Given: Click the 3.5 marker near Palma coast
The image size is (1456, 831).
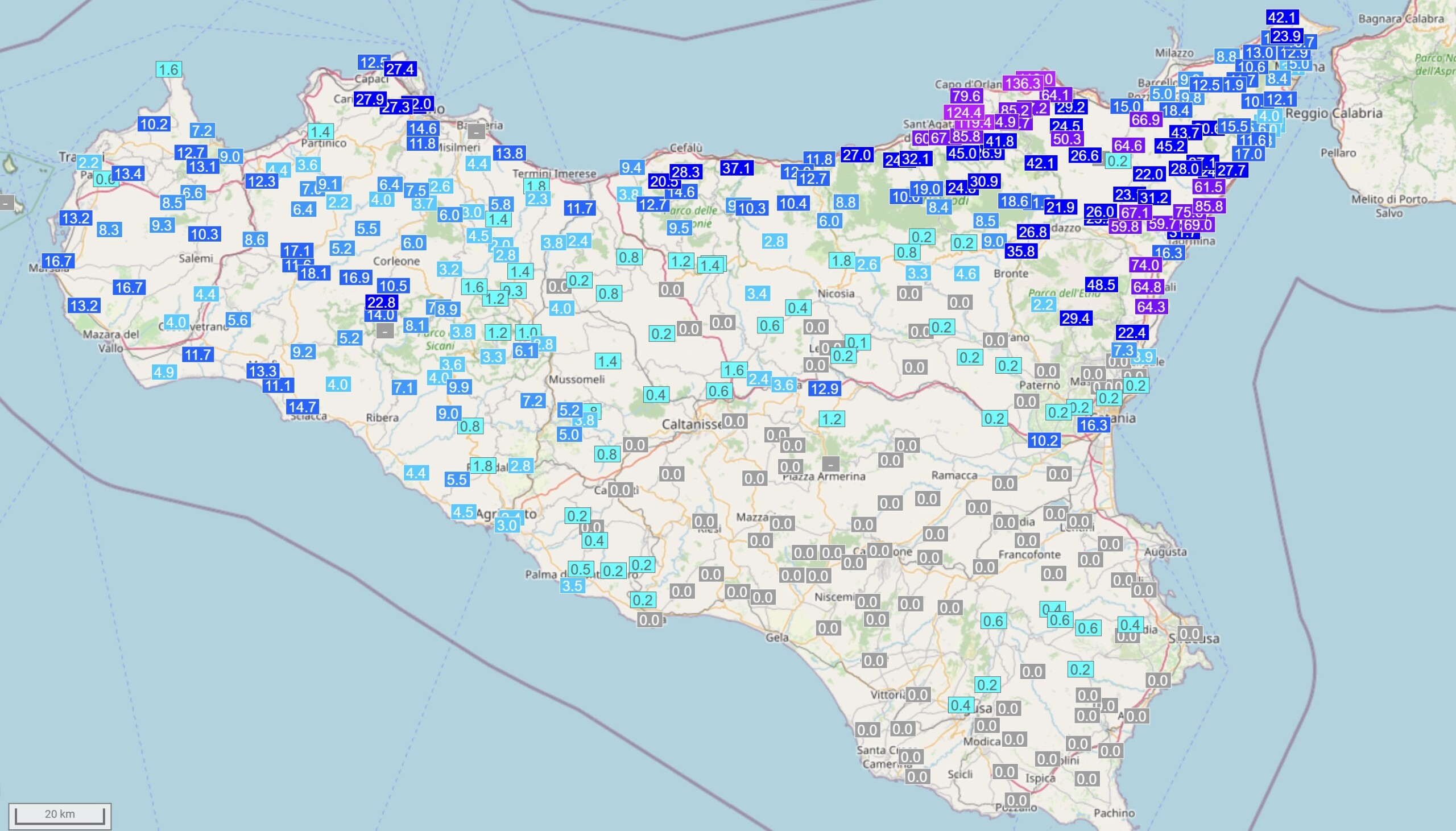Looking at the screenshot, I should click(x=572, y=586).
